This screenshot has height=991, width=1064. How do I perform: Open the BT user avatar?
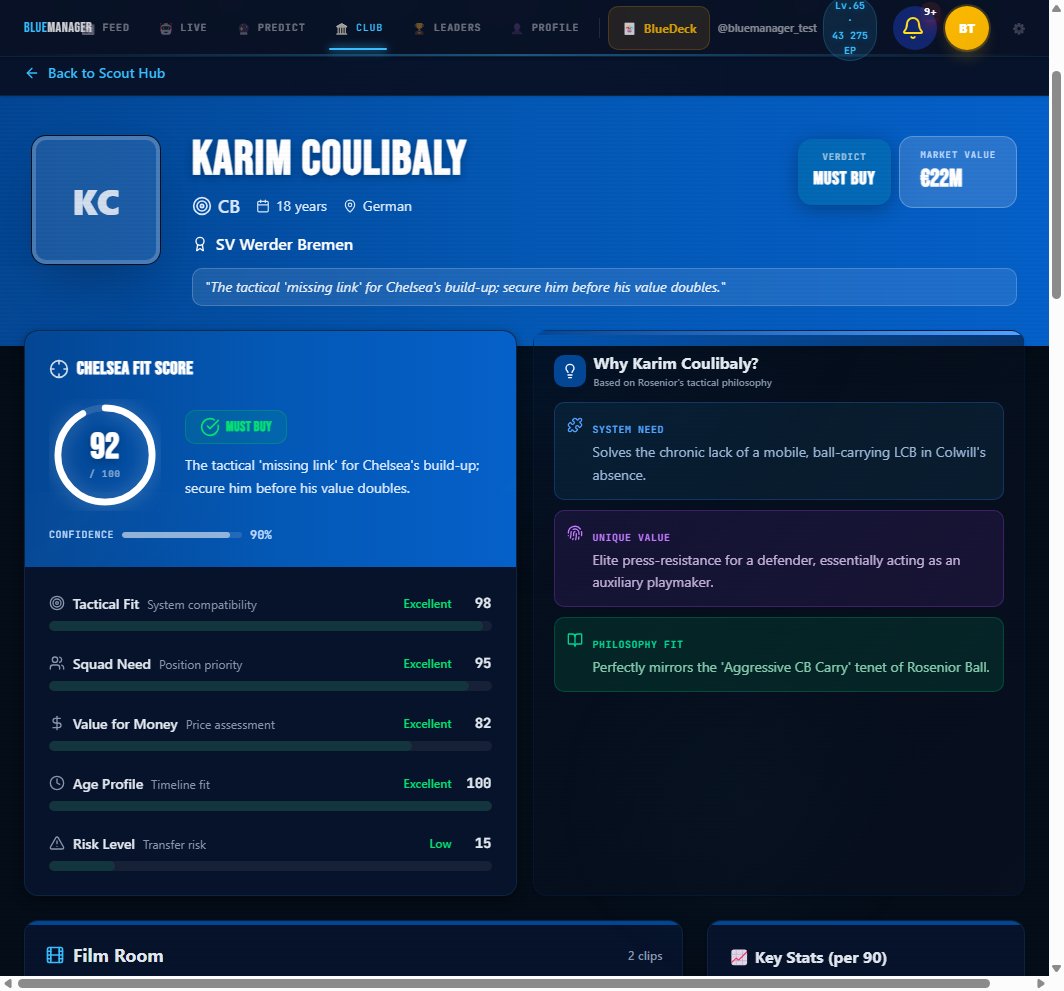966,29
